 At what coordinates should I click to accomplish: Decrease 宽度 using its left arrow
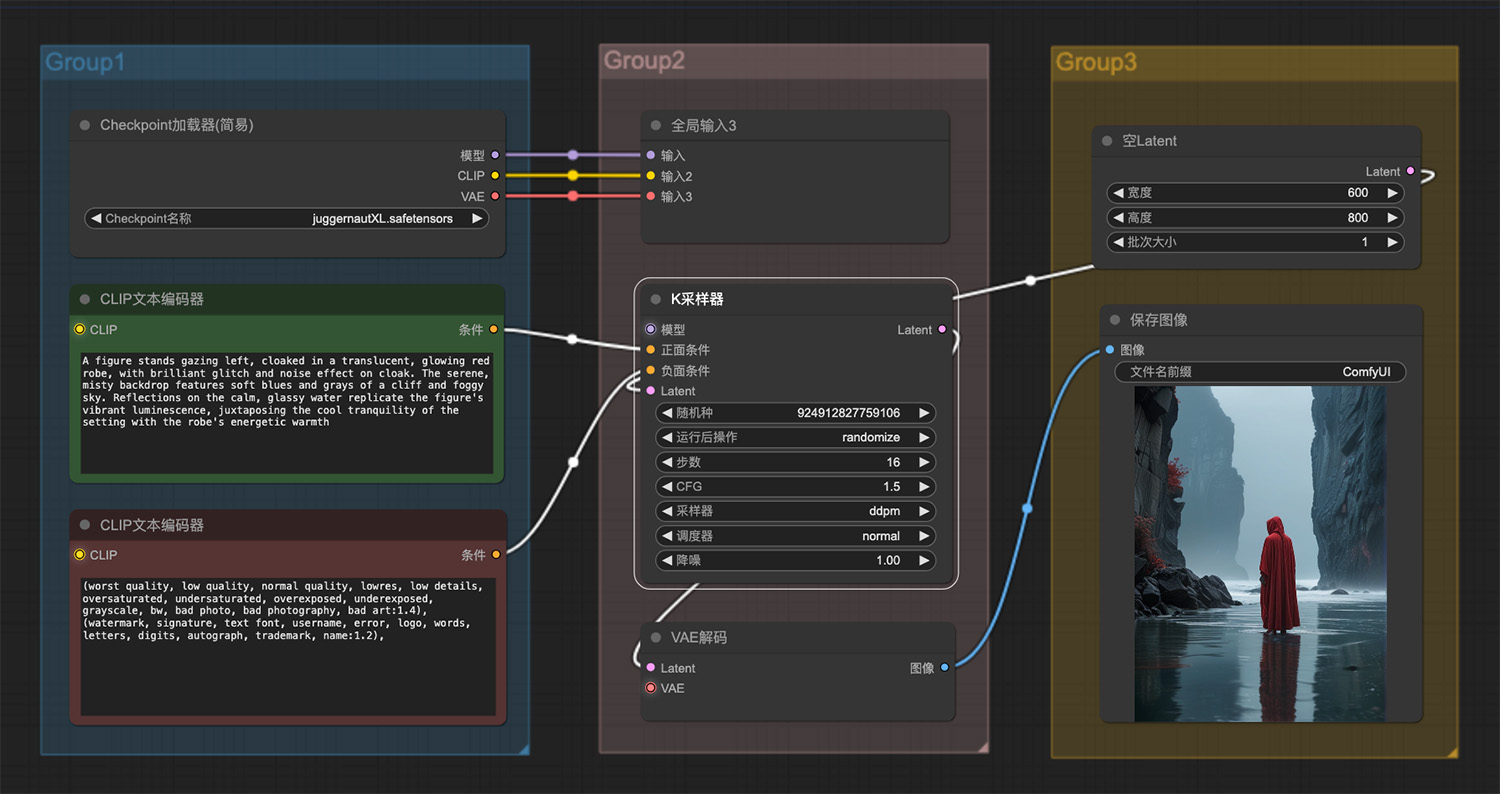pos(1118,193)
